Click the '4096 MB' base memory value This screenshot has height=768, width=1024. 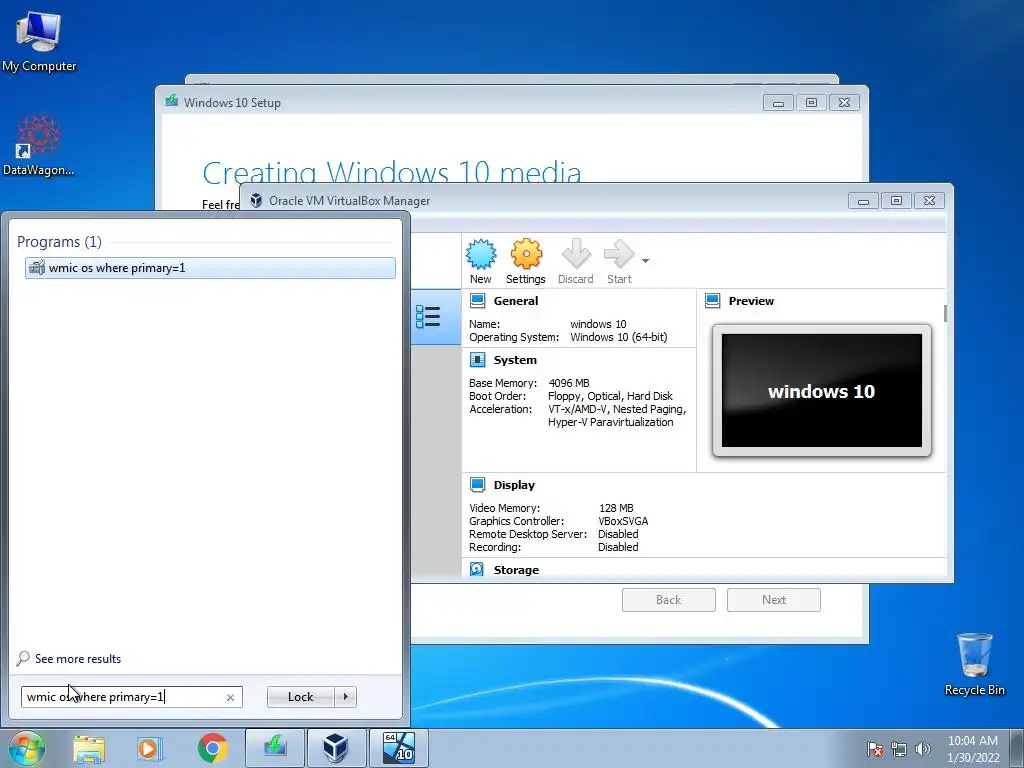pyautogui.click(x=569, y=383)
